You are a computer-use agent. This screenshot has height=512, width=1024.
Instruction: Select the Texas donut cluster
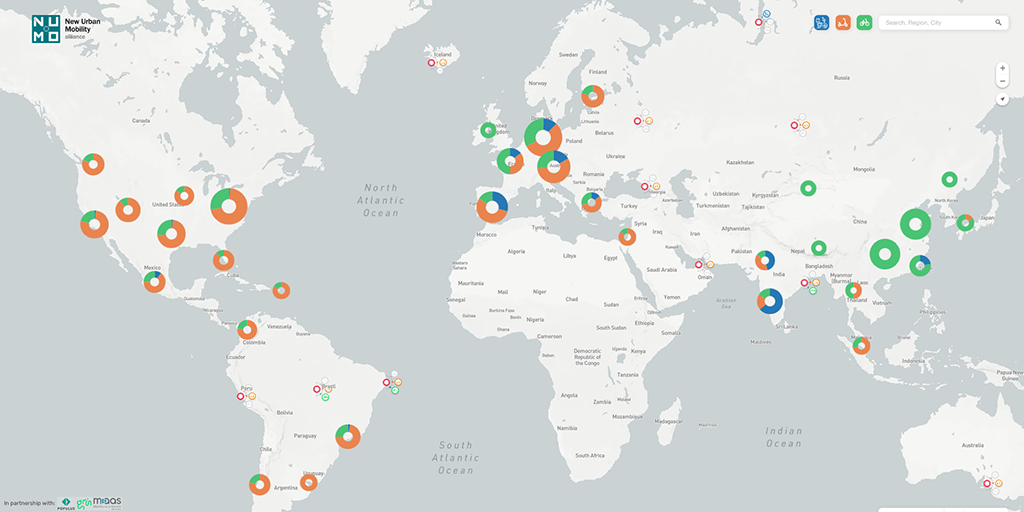coord(171,233)
